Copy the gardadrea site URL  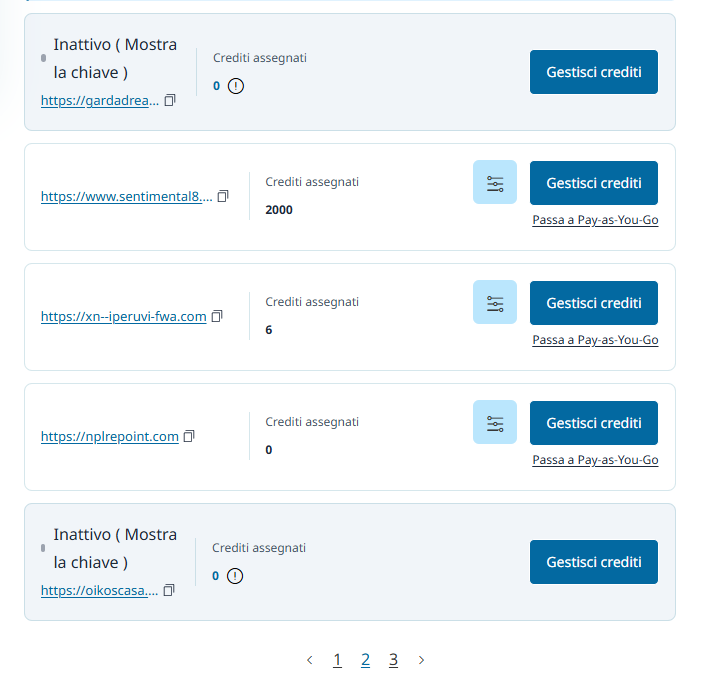coord(170,101)
